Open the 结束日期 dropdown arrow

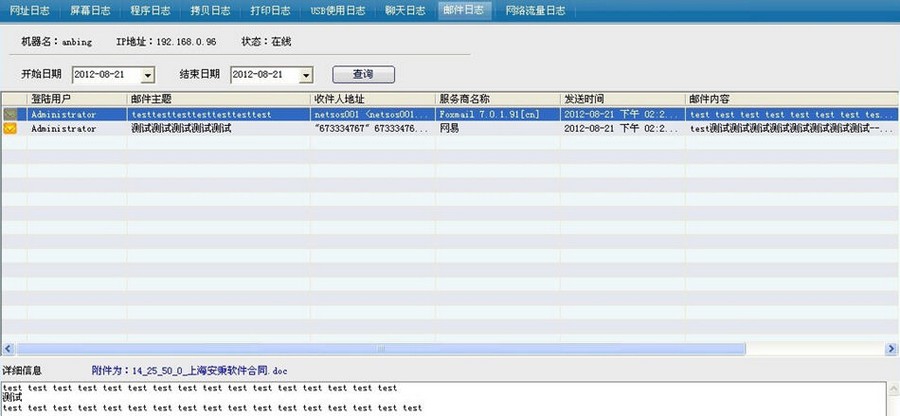pos(306,75)
